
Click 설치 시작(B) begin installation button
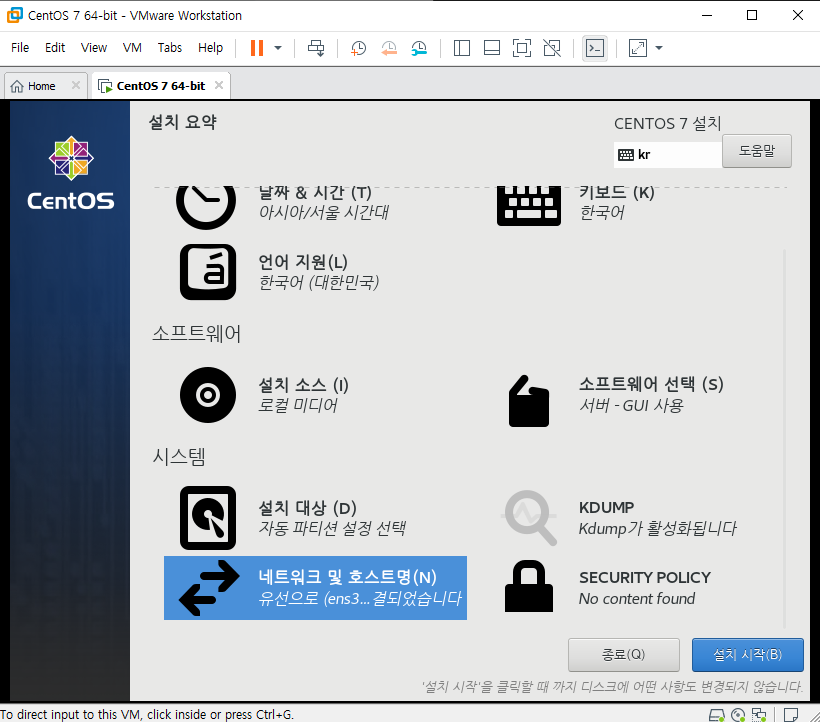click(x=748, y=655)
